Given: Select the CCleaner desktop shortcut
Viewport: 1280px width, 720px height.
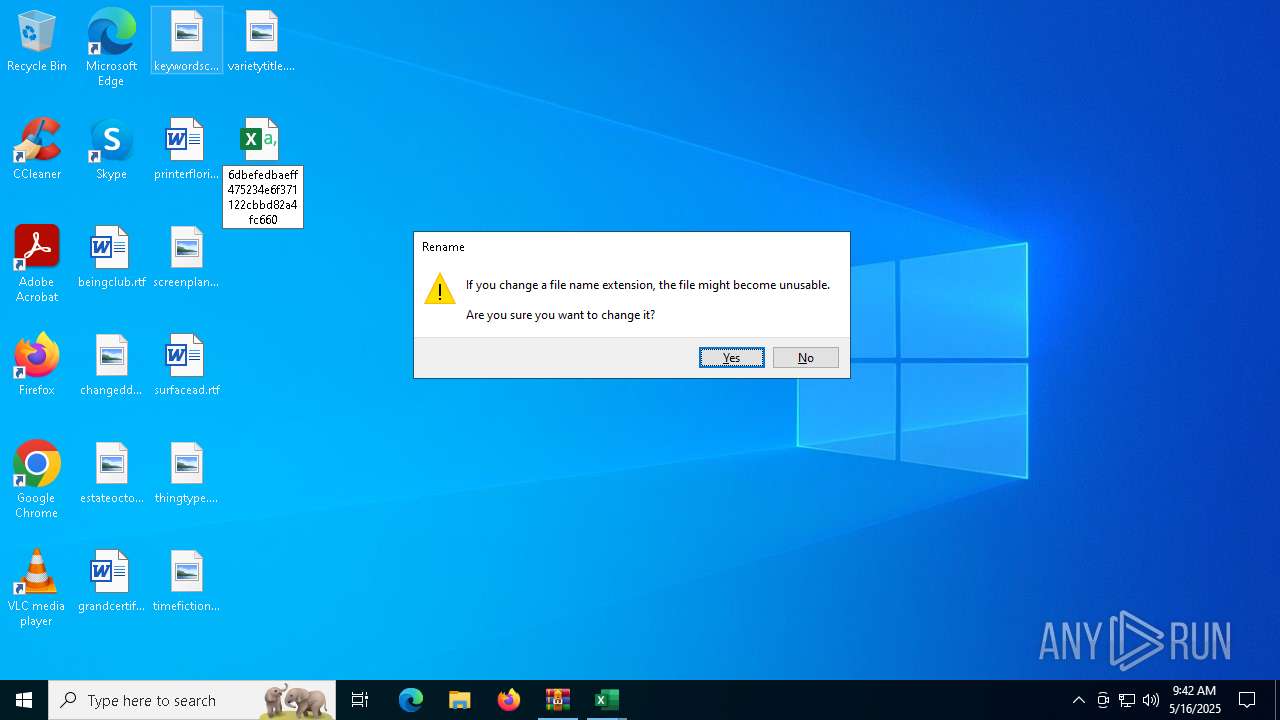Looking at the screenshot, I should pos(37,149).
